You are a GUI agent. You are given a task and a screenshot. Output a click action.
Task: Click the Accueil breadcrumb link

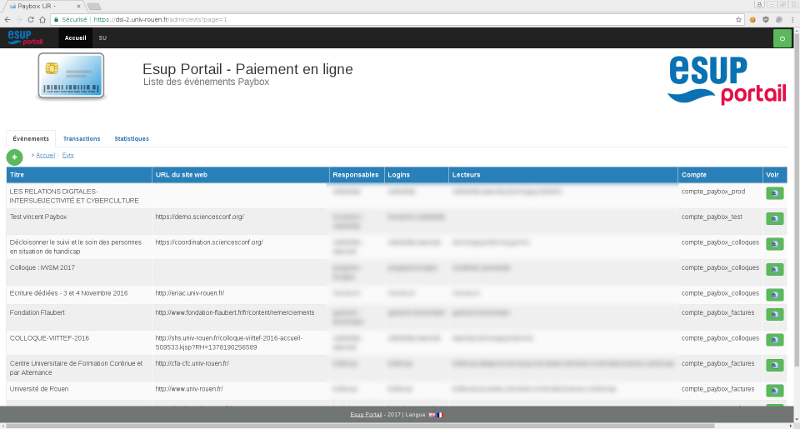pyautogui.click(x=45, y=155)
